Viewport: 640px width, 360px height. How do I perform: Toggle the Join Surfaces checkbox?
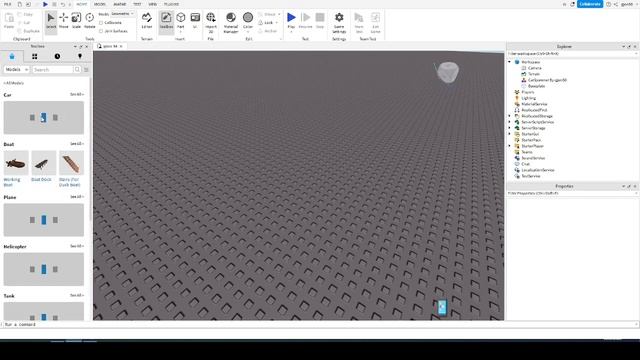click(101, 31)
